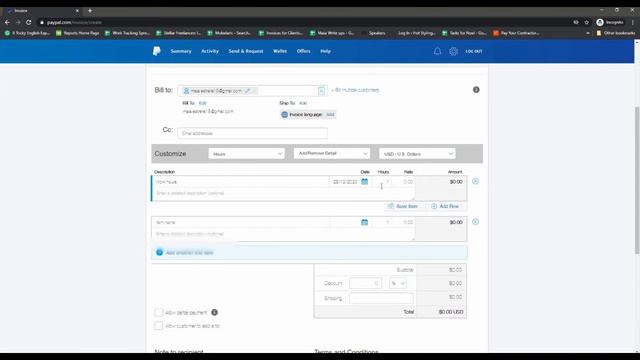Image resolution: width=640 pixels, height=360 pixels.
Task: Open the Send & Request menu
Action: point(246,51)
